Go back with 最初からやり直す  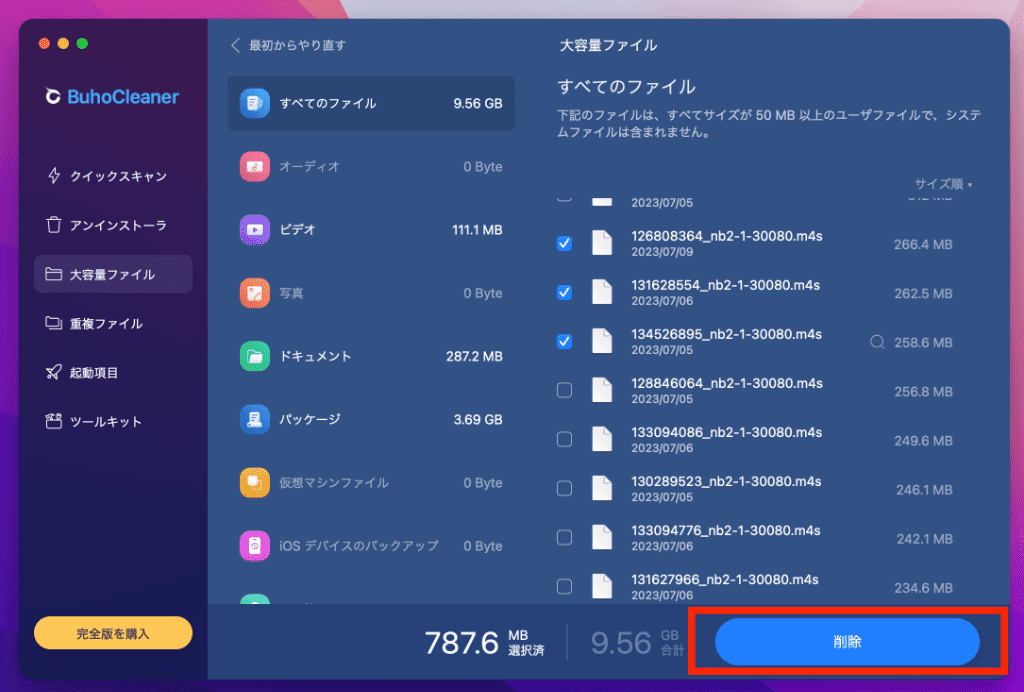pos(288,45)
